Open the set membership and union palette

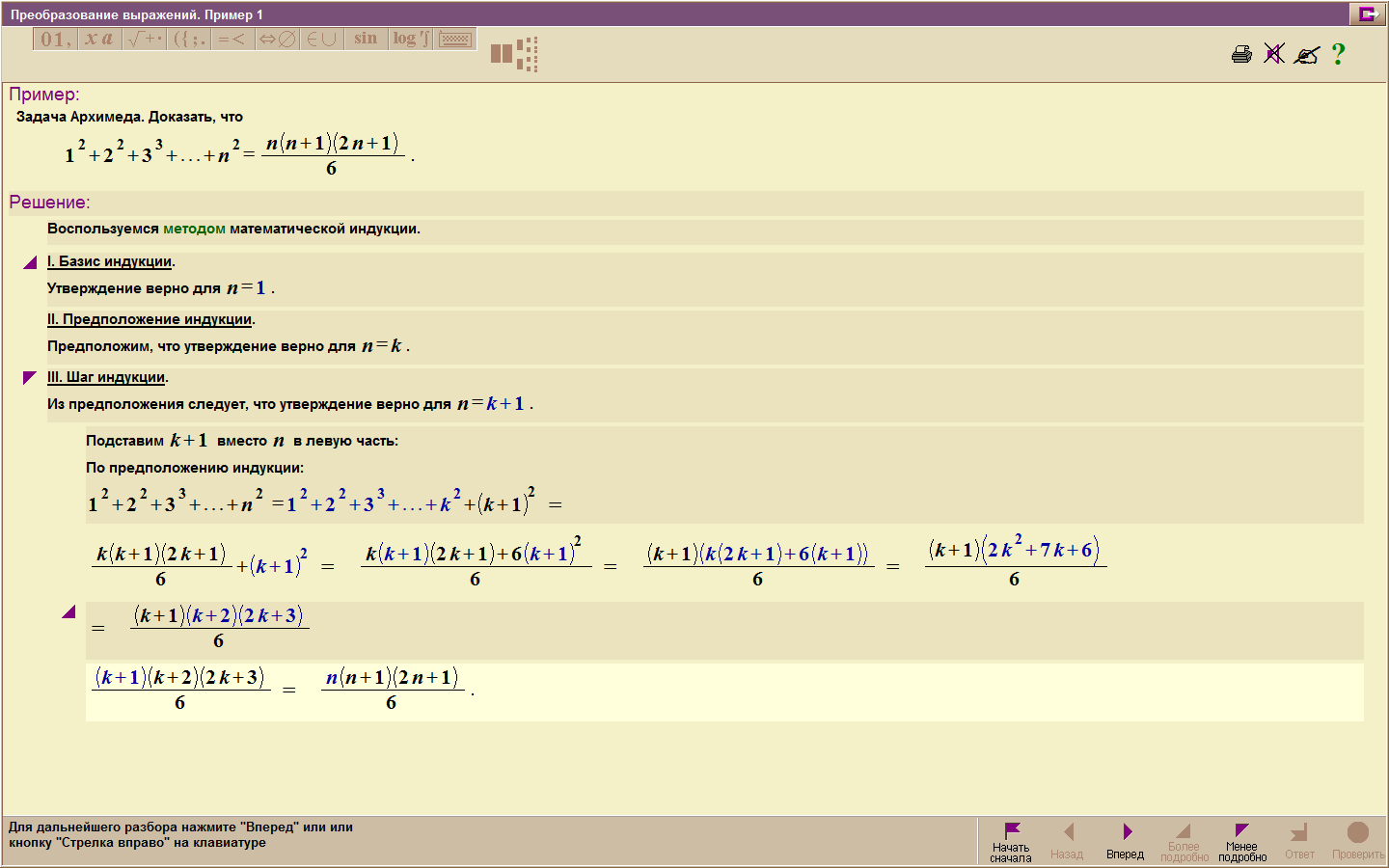321,39
